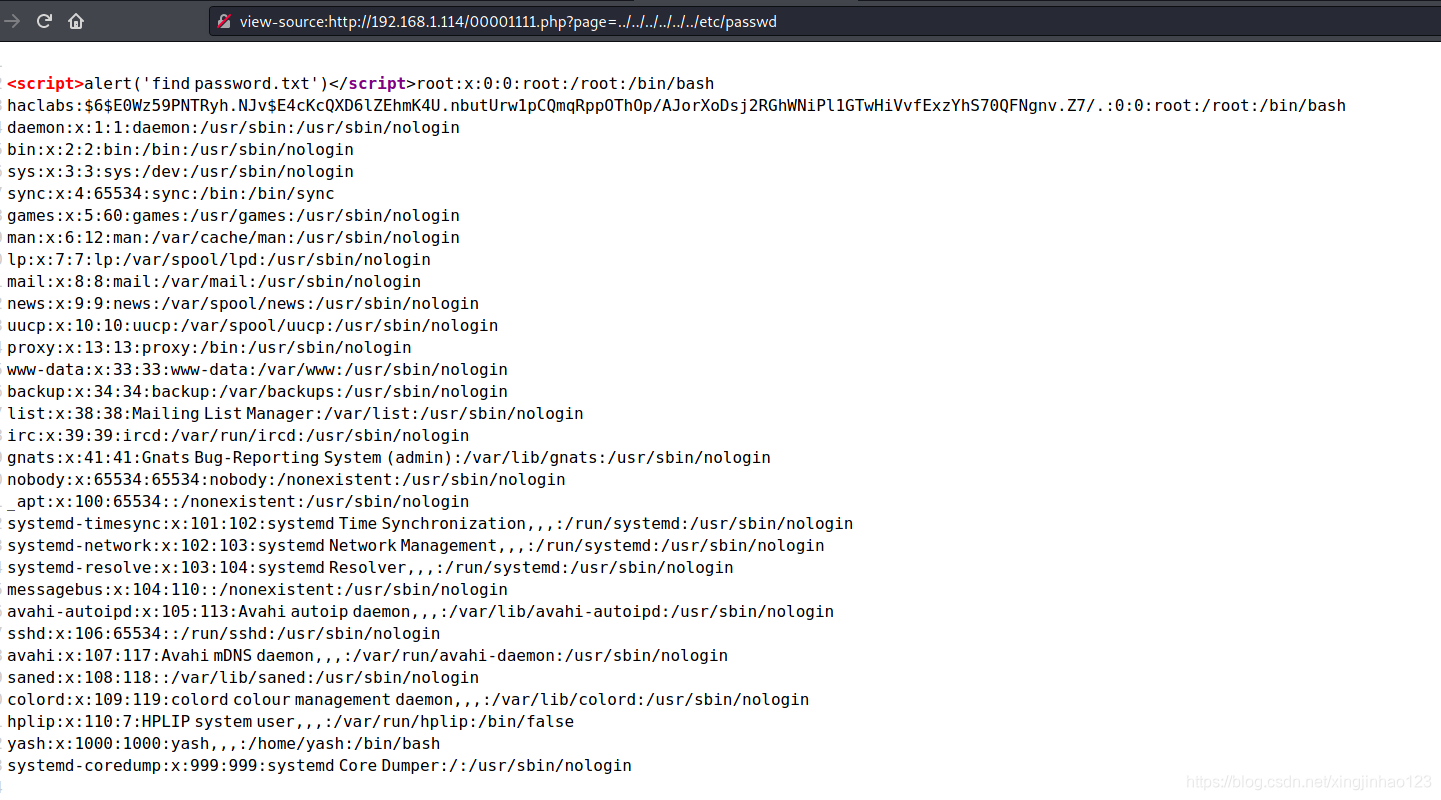Screen dimensions: 1441x800
Task: Click the sync:x:4:65534 line
Action: (171, 194)
